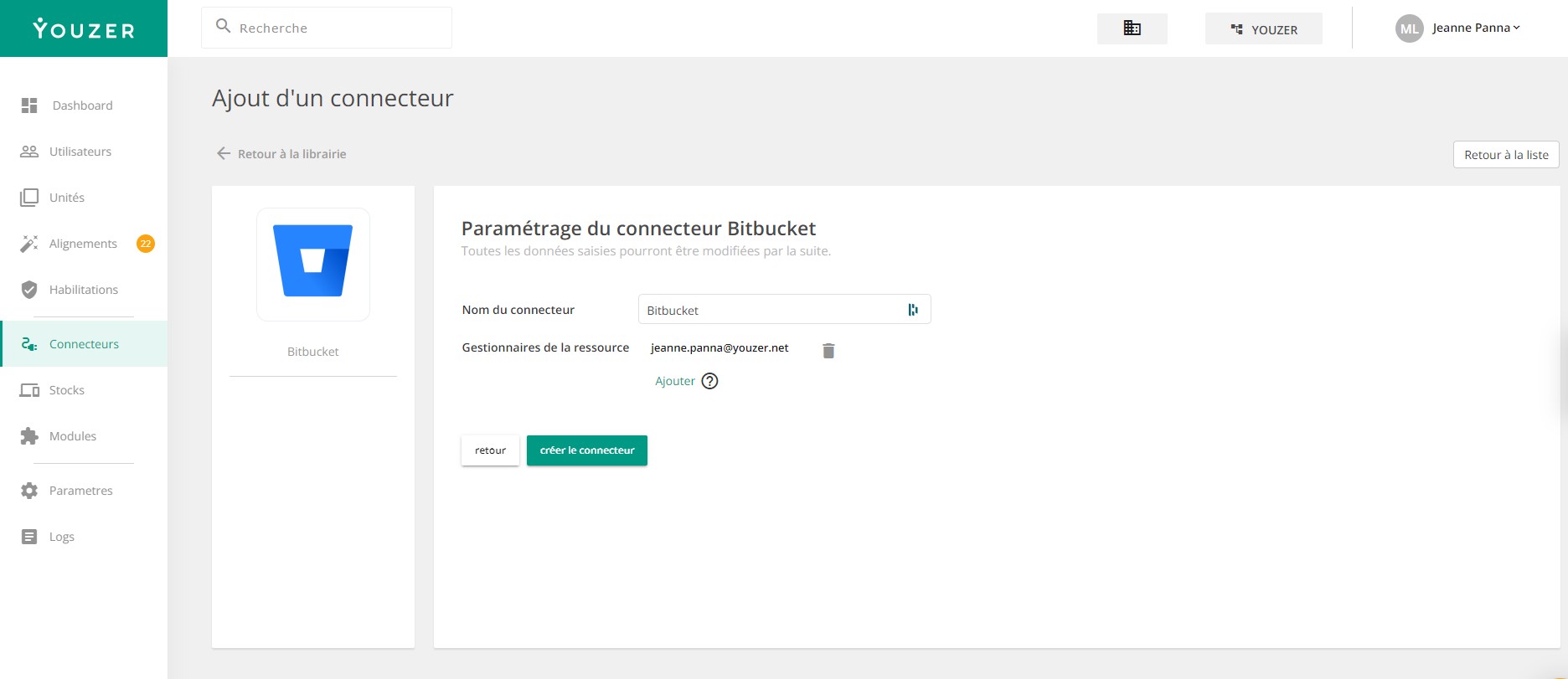This screenshot has width=1568, height=679.
Task: Click the Ajouter link
Action: pyautogui.click(x=675, y=381)
